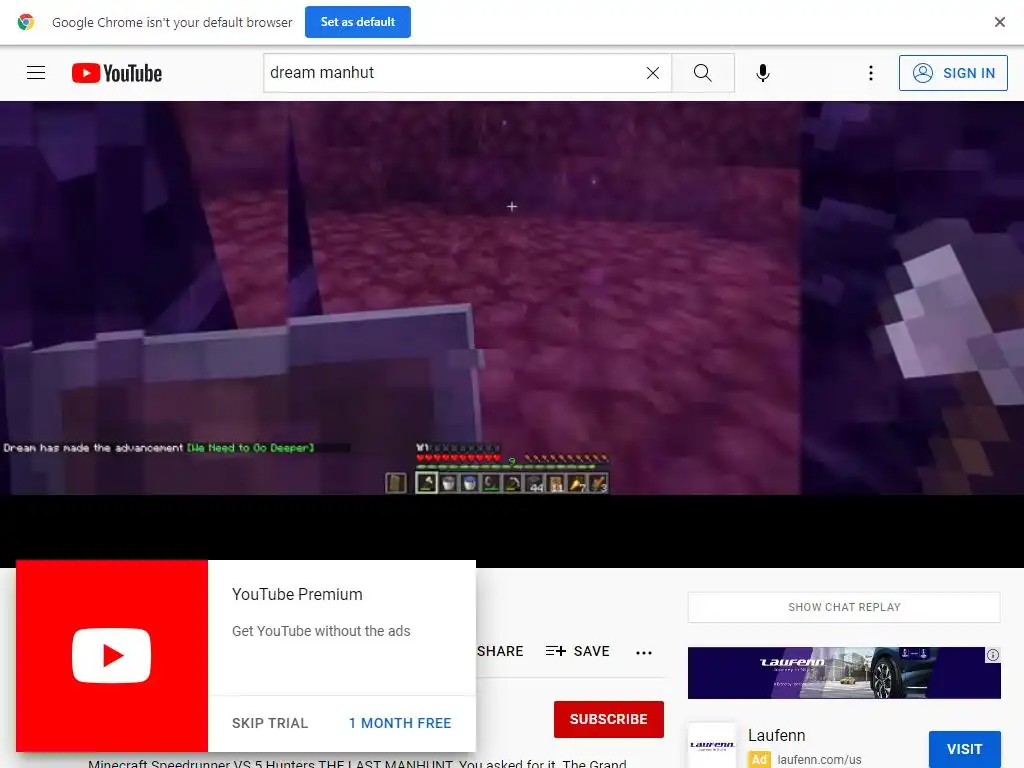1024x768 pixels.
Task: Click 'Get YouTube without the ads' text
Action: coord(321,631)
